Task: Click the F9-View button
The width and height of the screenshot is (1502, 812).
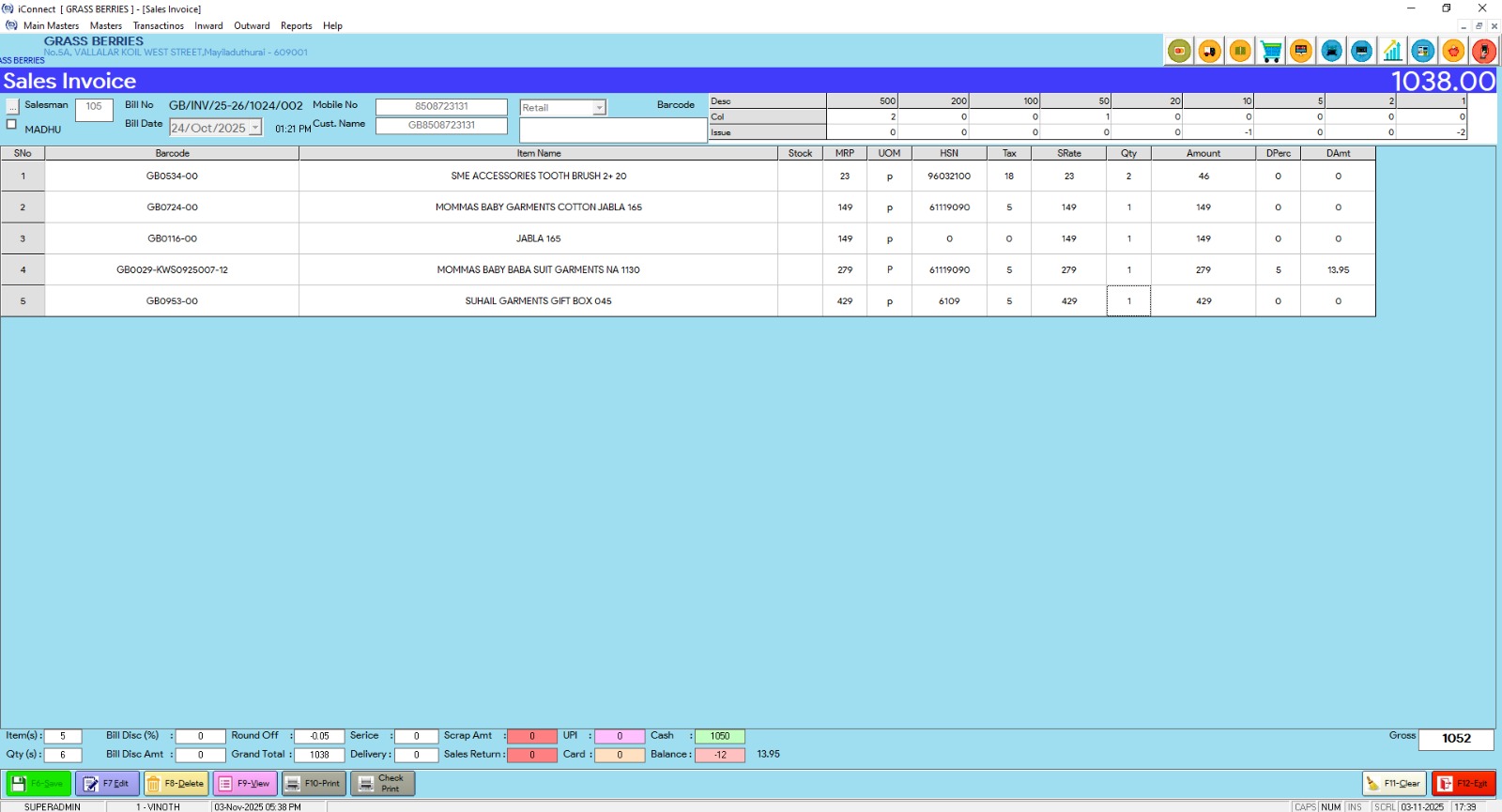Action: click(244, 783)
